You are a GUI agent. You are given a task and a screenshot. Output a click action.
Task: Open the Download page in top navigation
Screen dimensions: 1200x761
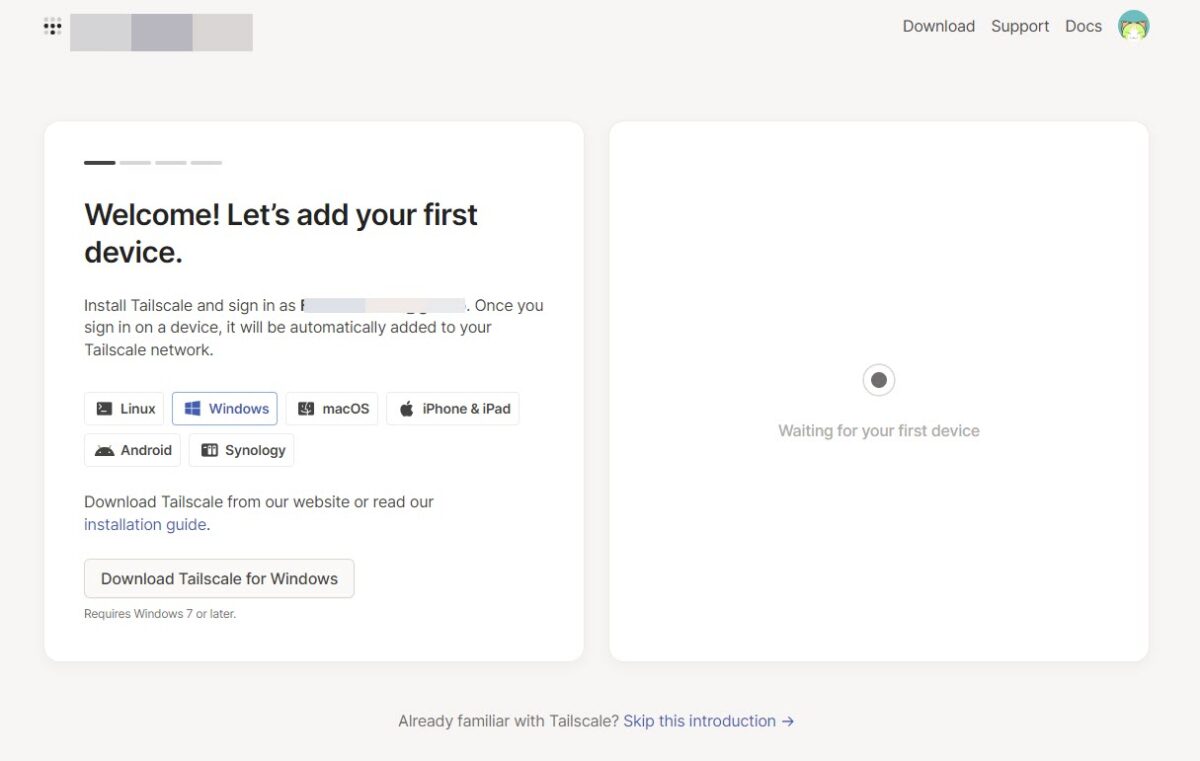[938, 26]
